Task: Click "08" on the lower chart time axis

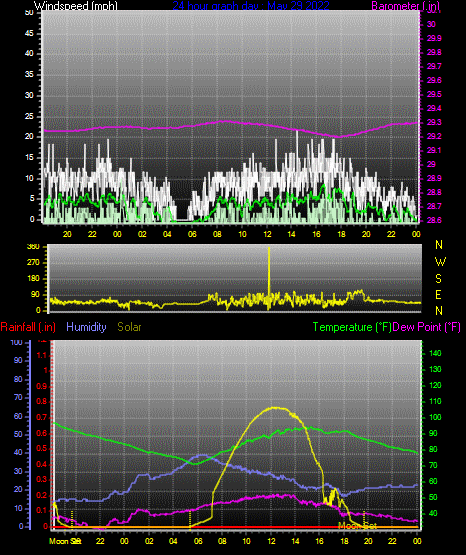Action: [222, 541]
